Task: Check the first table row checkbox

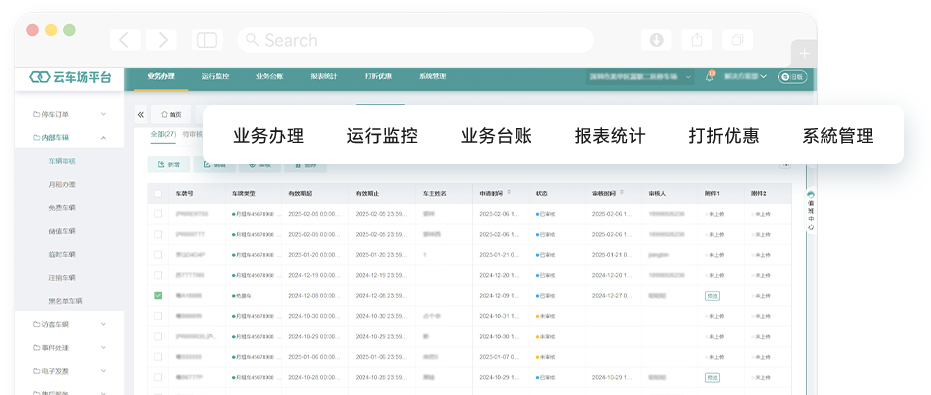Action: tap(158, 214)
